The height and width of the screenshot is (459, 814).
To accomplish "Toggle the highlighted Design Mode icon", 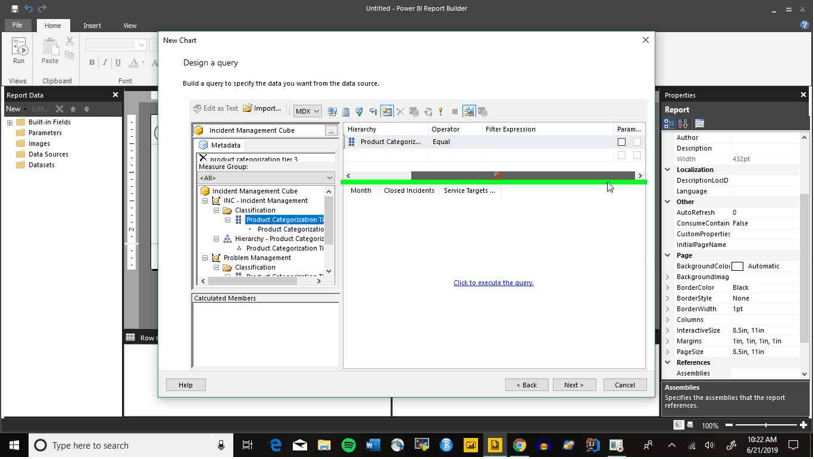I will (469, 112).
